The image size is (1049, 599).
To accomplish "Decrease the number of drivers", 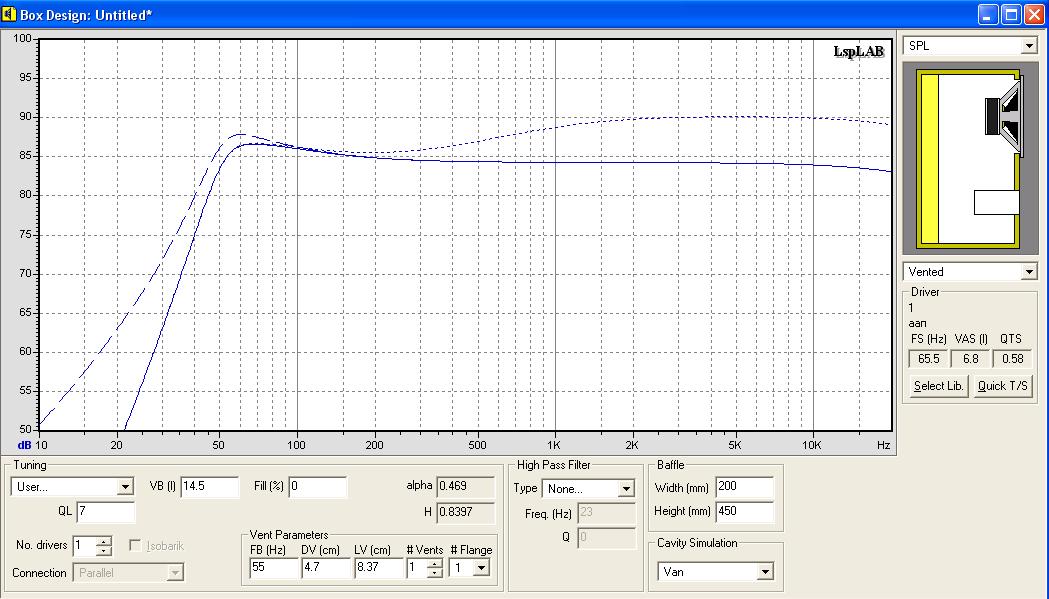I will 104,551.
